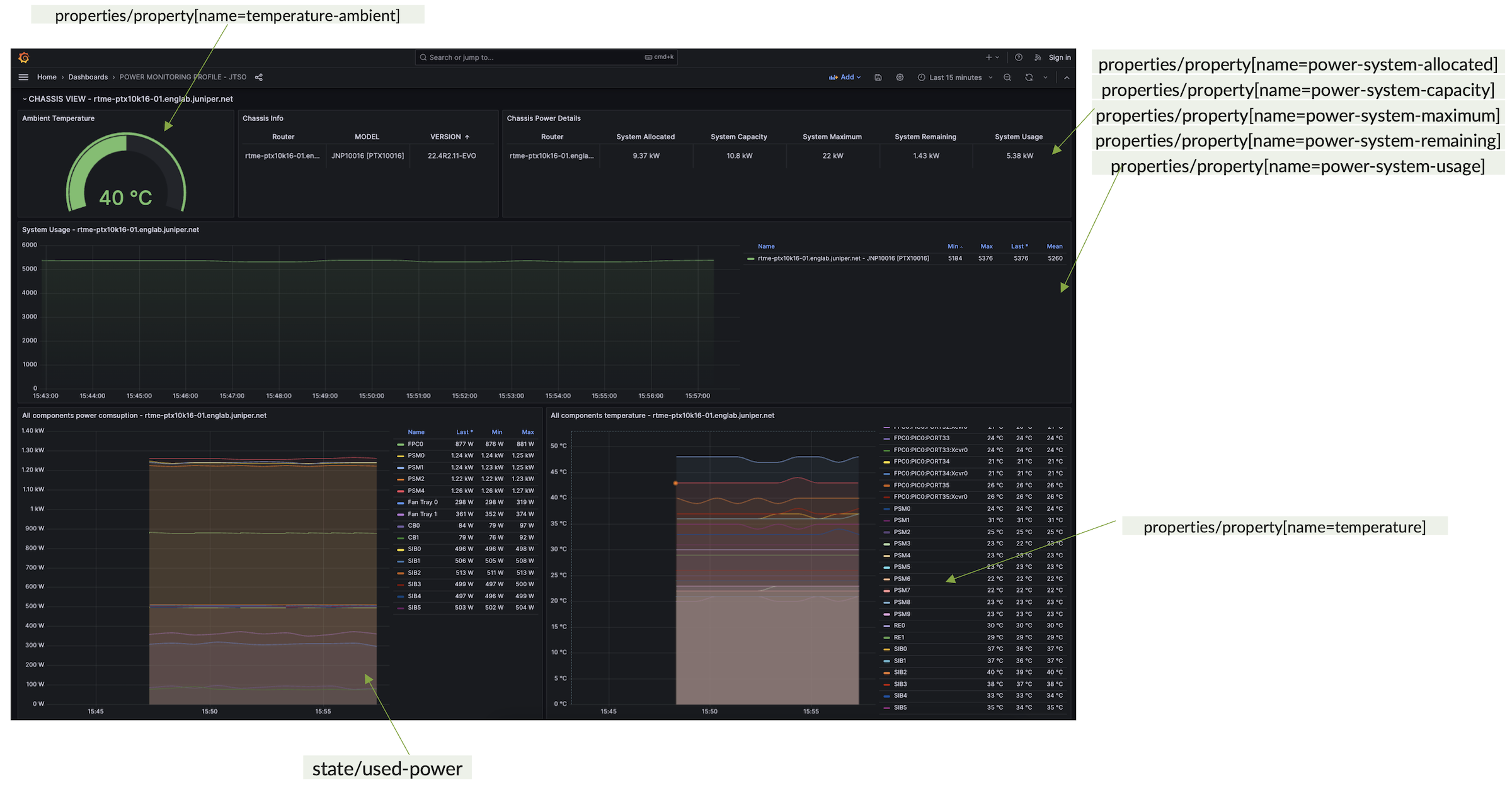Click the Sign in link

click(1060, 57)
